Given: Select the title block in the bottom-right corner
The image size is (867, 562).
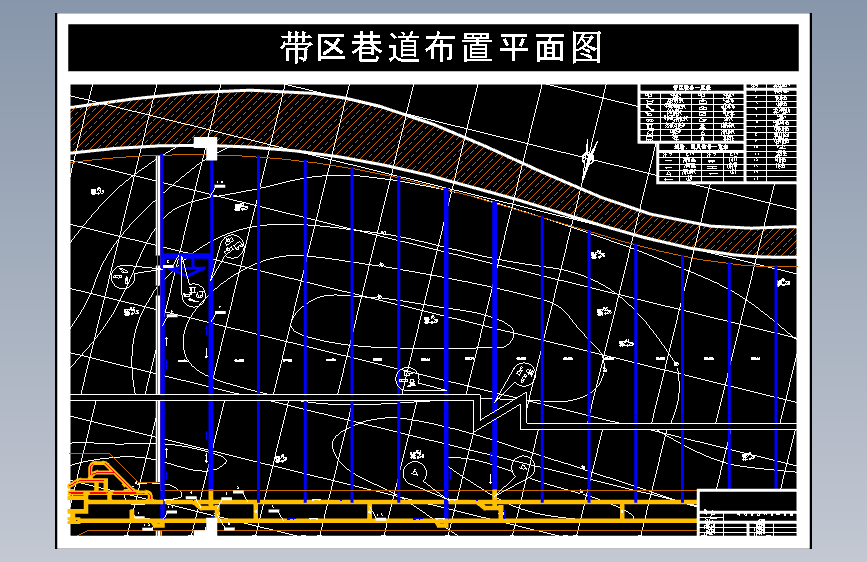Looking at the screenshot, I should click(x=747, y=513).
